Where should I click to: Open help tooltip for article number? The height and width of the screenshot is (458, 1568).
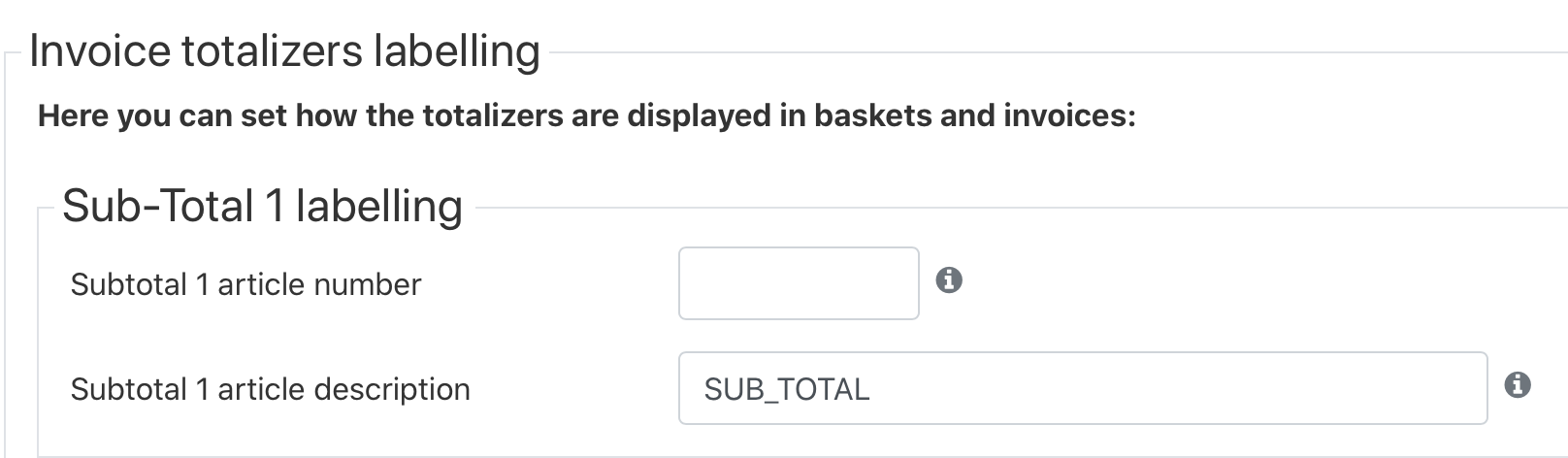(949, 280)
